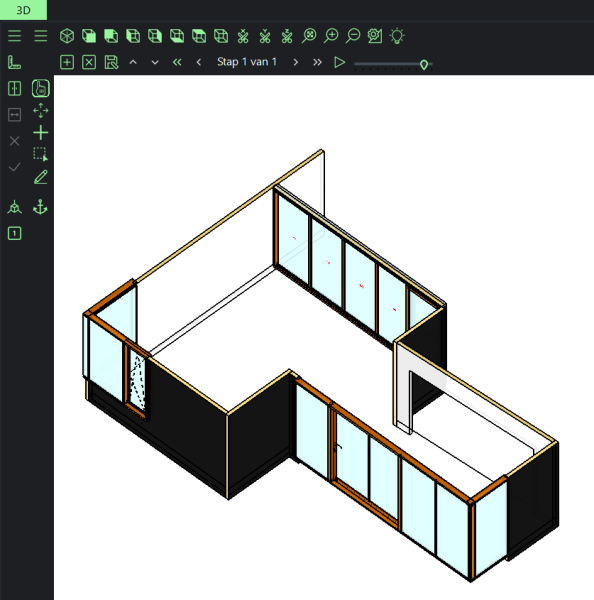Image resolution: width=594 pixels, height=600 pixels.
Task: Select the four-arrow move tool
Action: pos(41,111)
